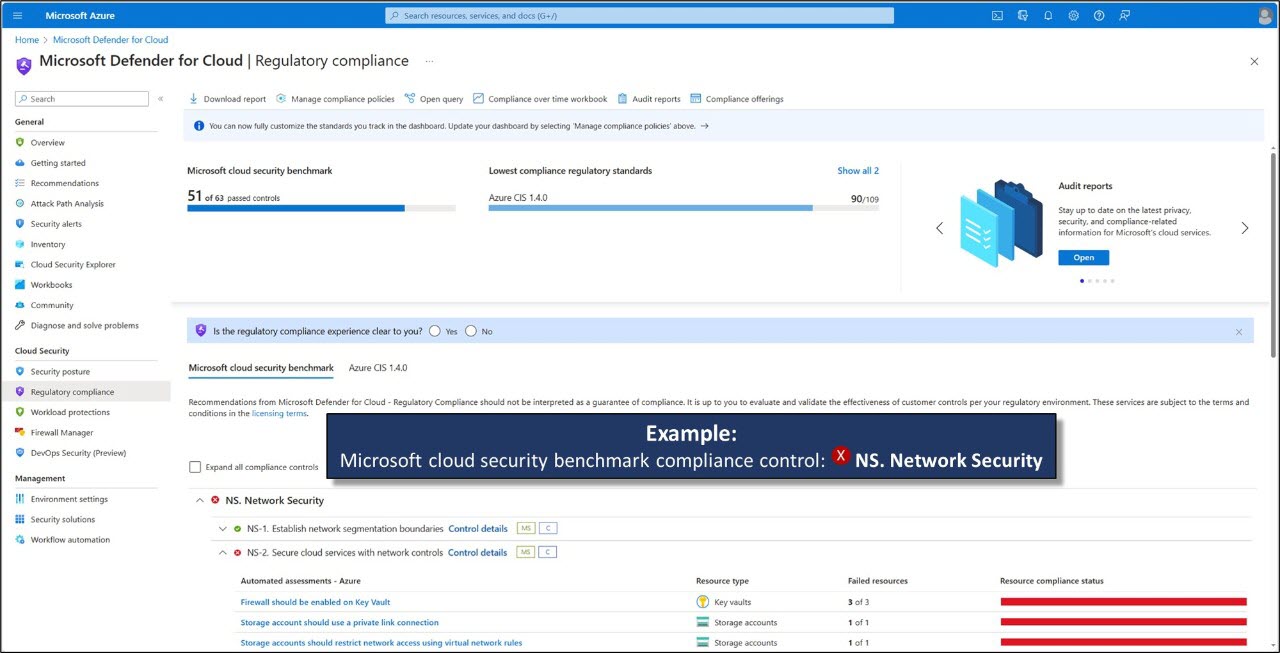1280x653 pixels.
Task: Open Diagnose and solve problems
Action: [85, 326]
